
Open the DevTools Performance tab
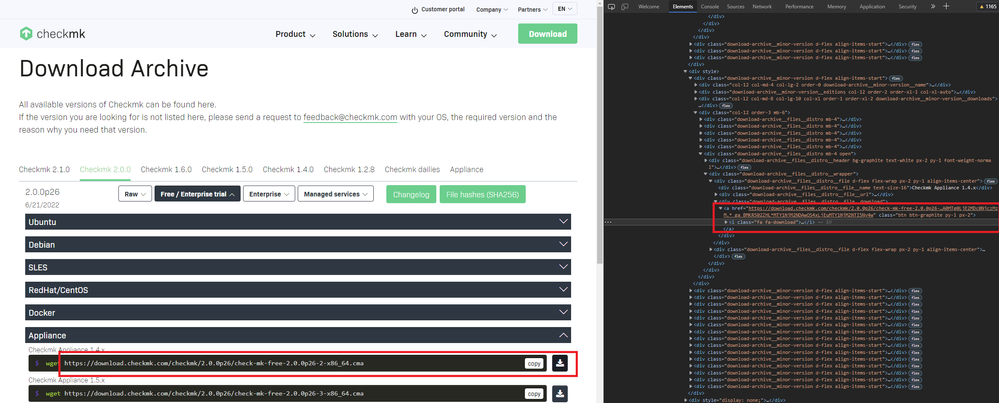[x=799, y=6]
